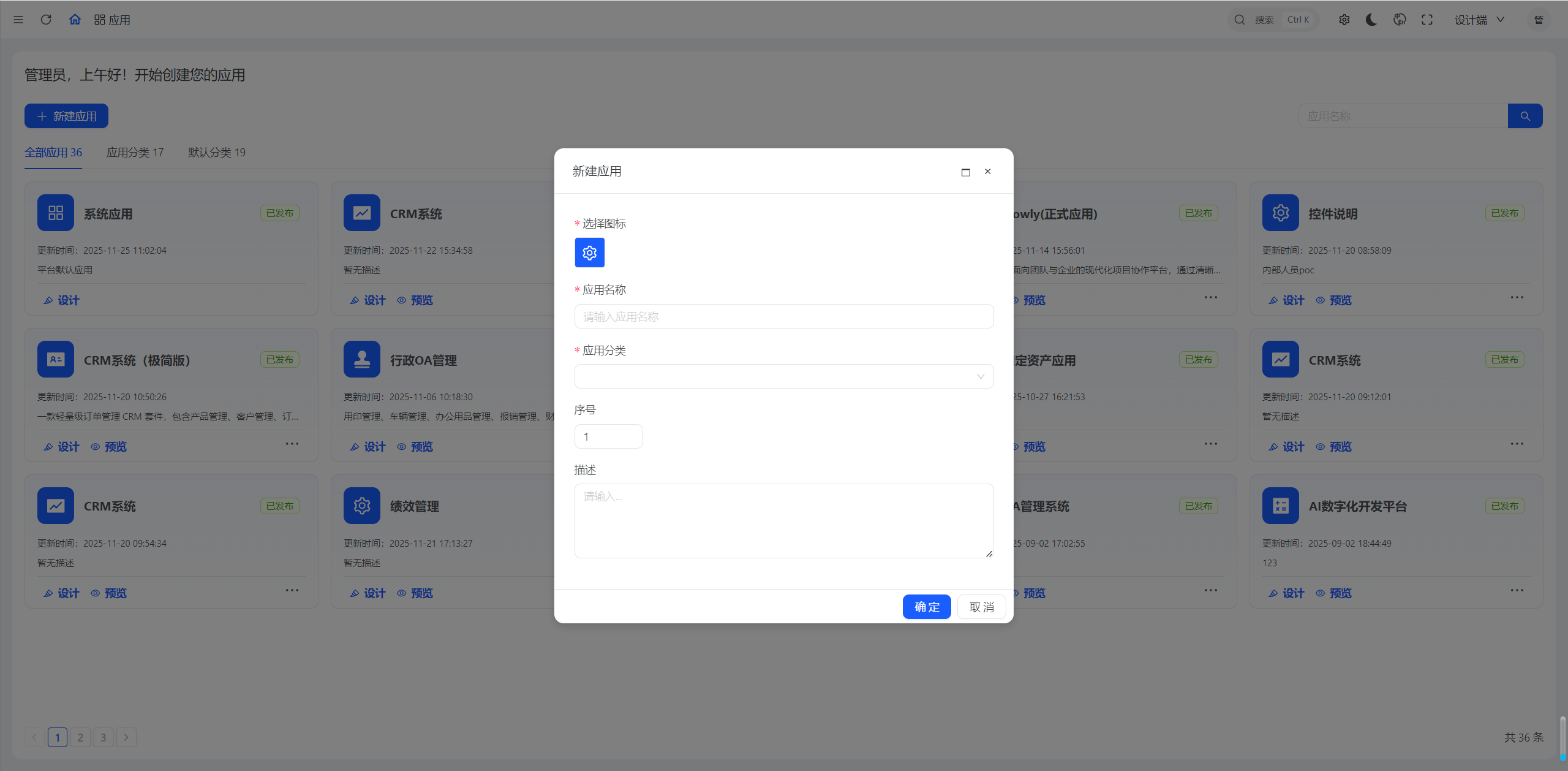The image size is (1568, 771).
Task: Open the 应用分类 dropdown
Action: click(x=783, y=376)
